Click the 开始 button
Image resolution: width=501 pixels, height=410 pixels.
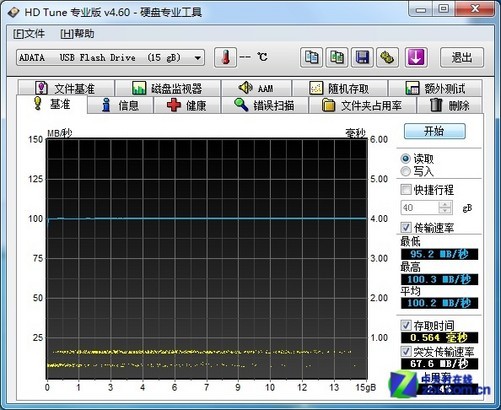[435, 131]
